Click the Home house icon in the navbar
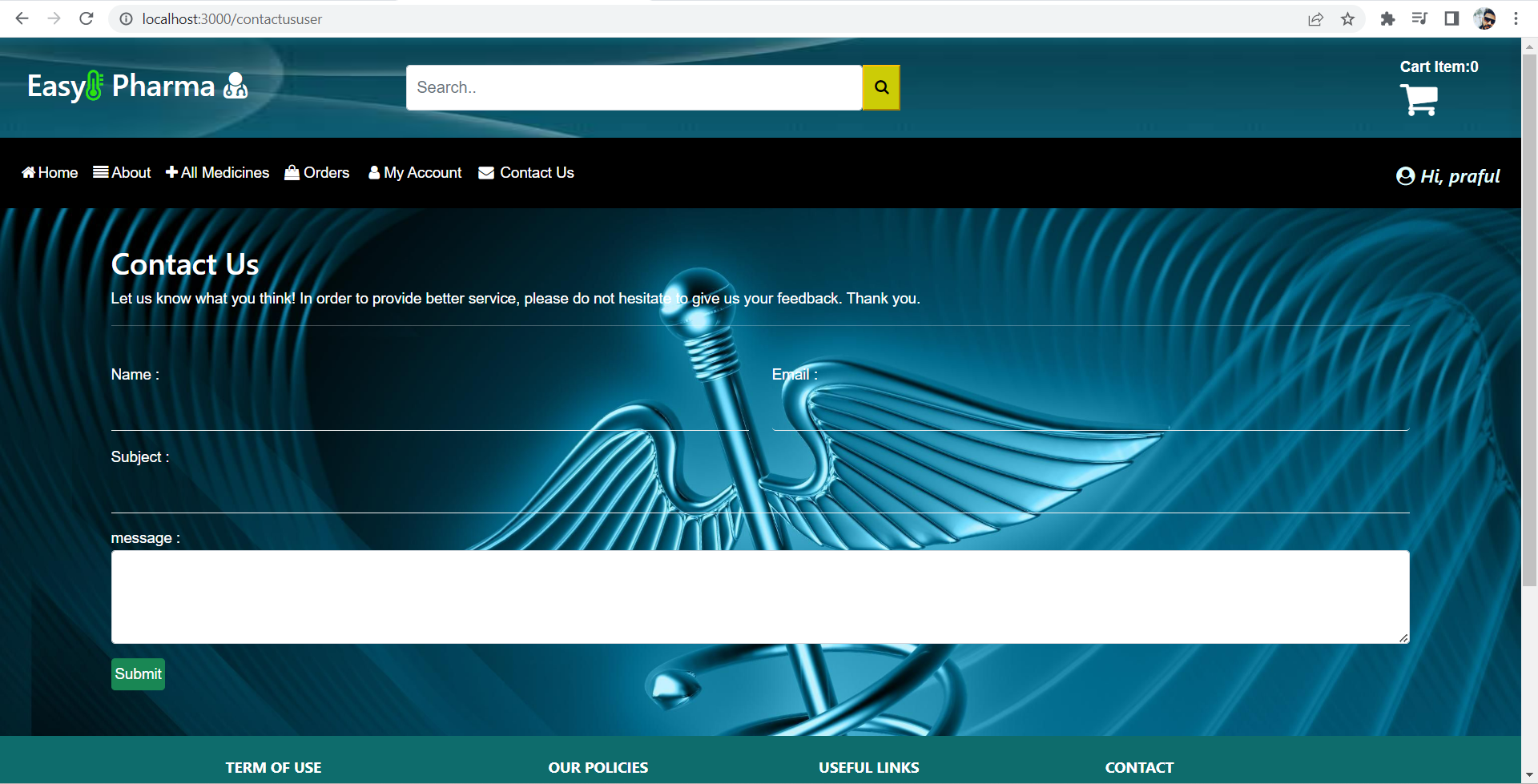This screenshot has width=1538, height=784. pyautogui.click(x=27, y=172)
